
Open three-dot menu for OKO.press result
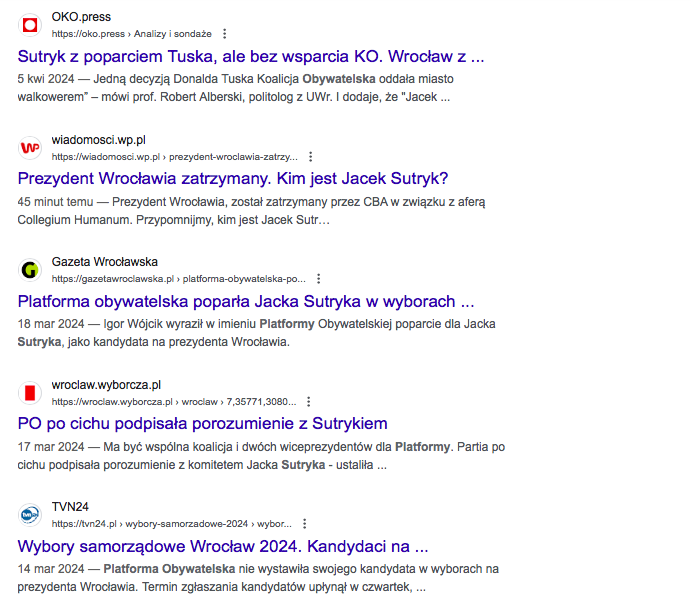[x=225, y=34]
